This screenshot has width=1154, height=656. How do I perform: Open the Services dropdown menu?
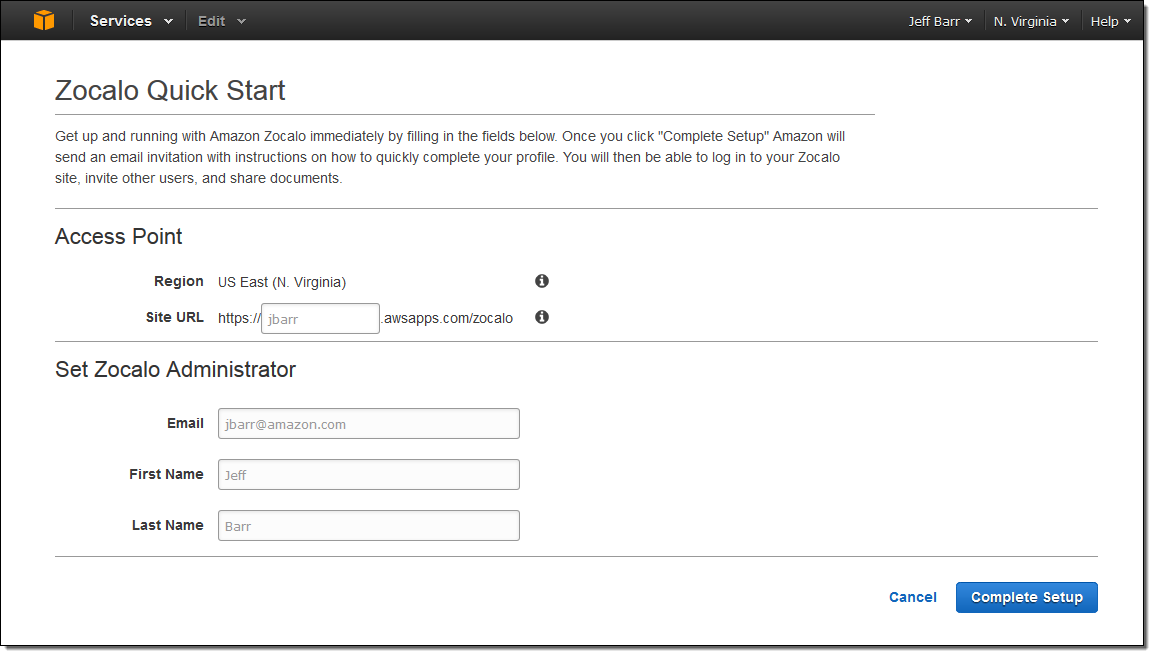point(130,21)
